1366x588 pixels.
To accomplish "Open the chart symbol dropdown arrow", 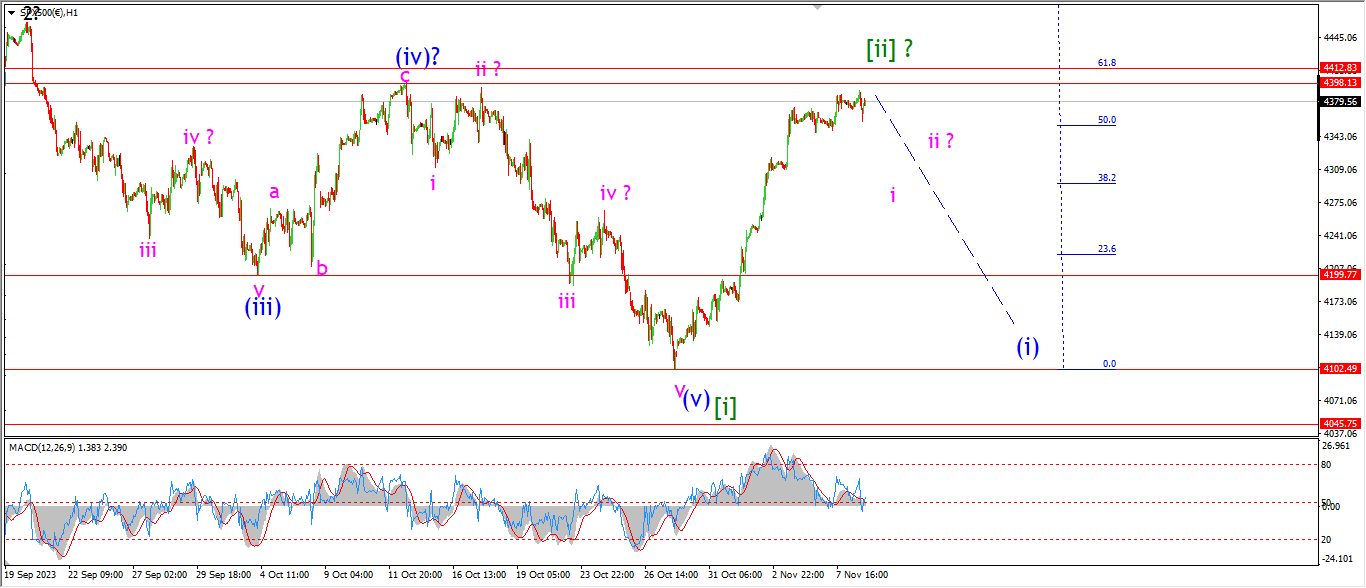I will click(11, 12).
